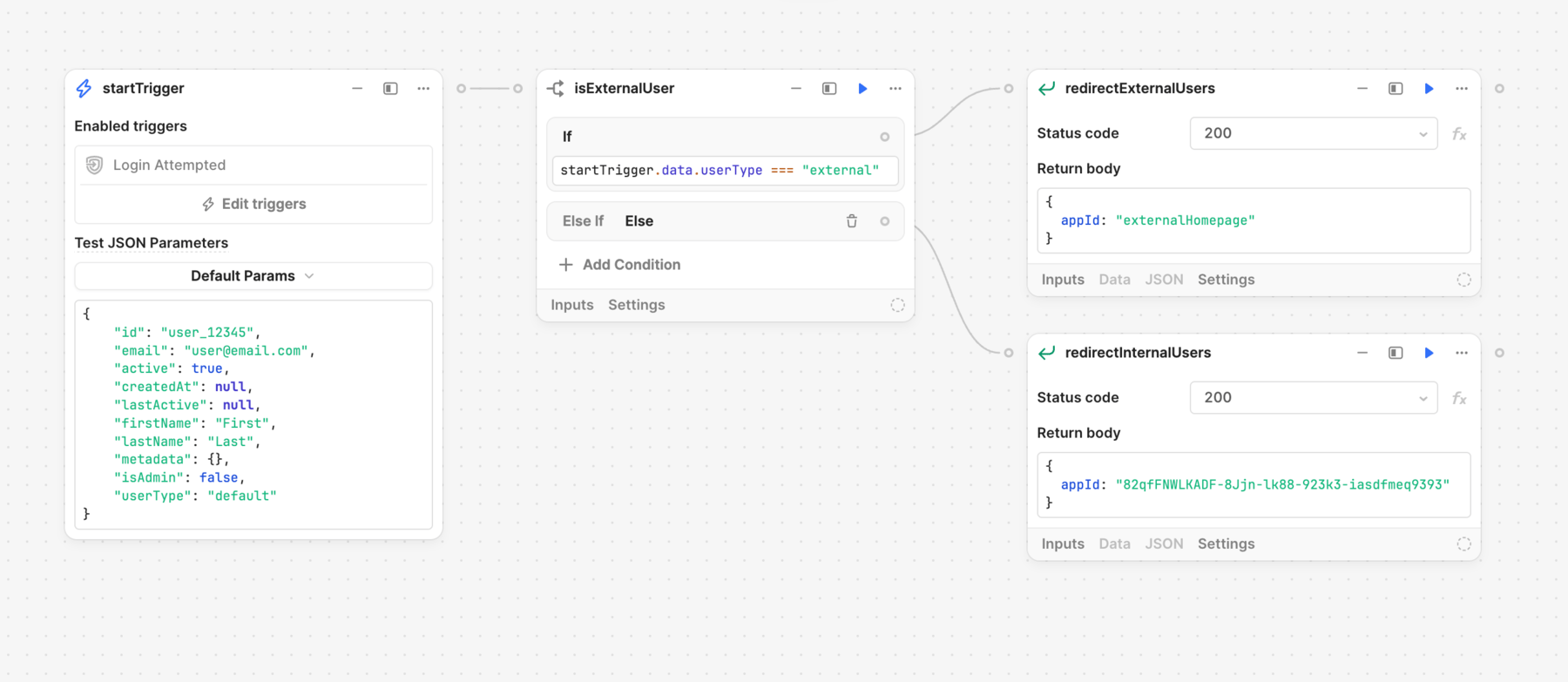Select the Login Attempted trigger
1568x682 pixels.
pyautogui.click(x=253, y=165)
